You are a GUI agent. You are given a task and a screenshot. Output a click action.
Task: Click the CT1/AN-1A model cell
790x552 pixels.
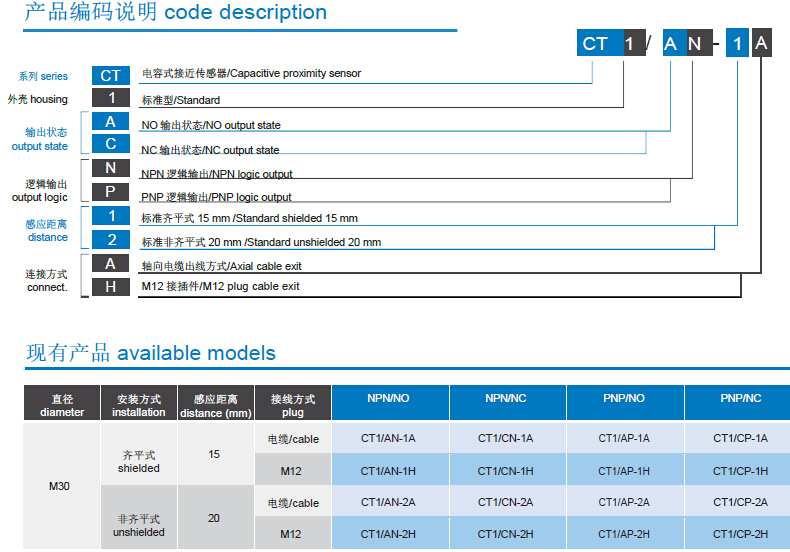click(x=389, y=439)
